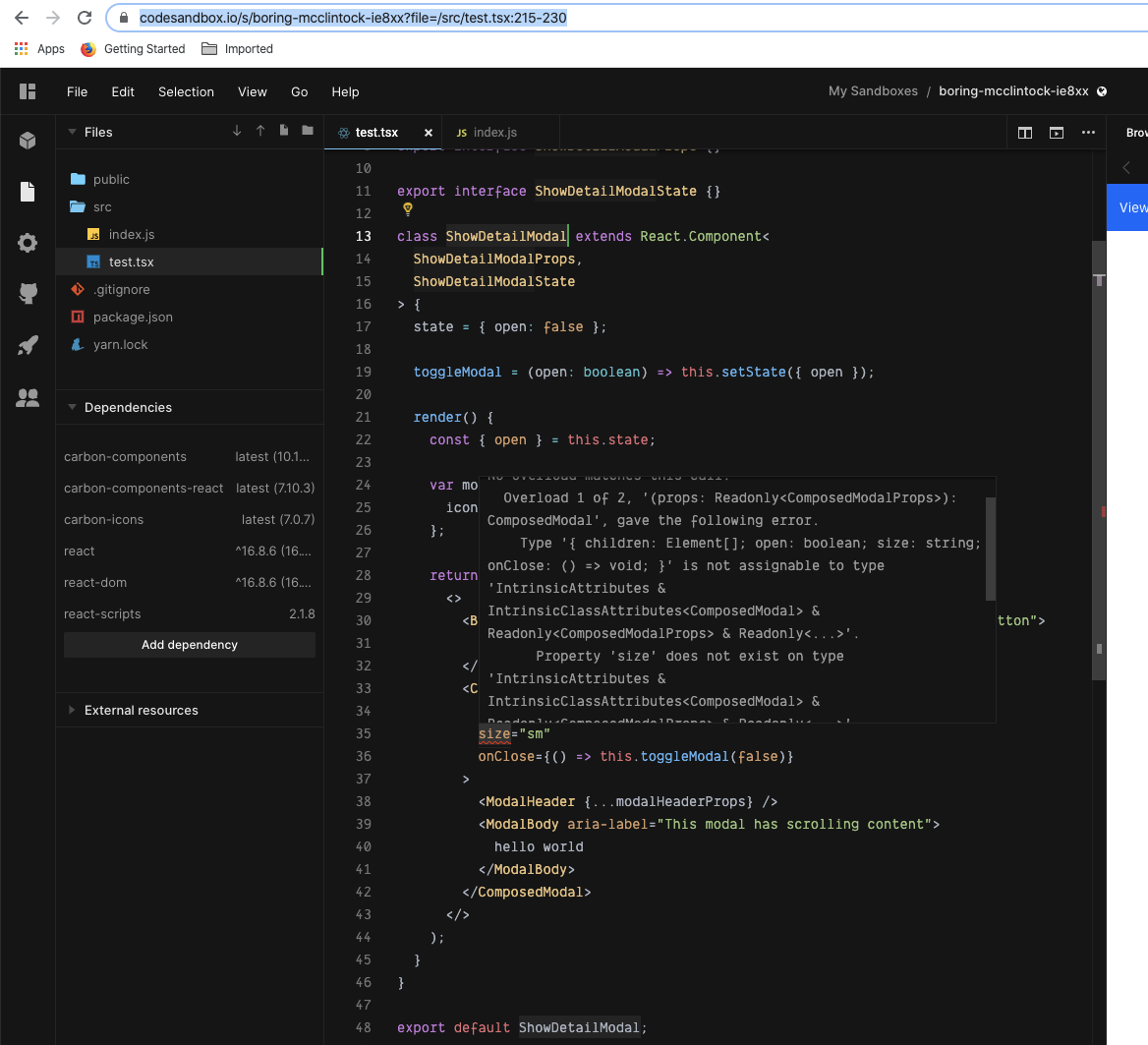
Task: Click the new file icon in Files header
Action: click(284, 131)
